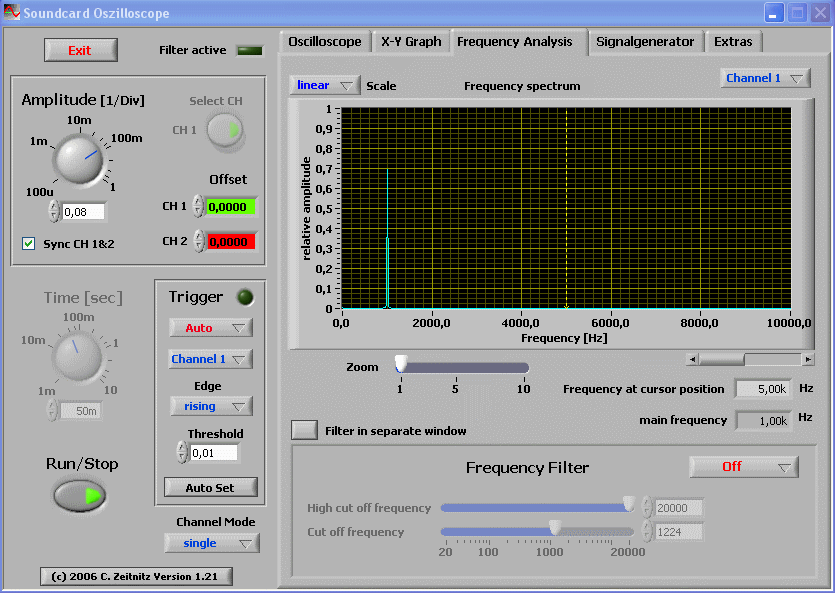Click the Threshold value field 0,01
Viewport: 835px width, 593px height.
pos(214,453)
